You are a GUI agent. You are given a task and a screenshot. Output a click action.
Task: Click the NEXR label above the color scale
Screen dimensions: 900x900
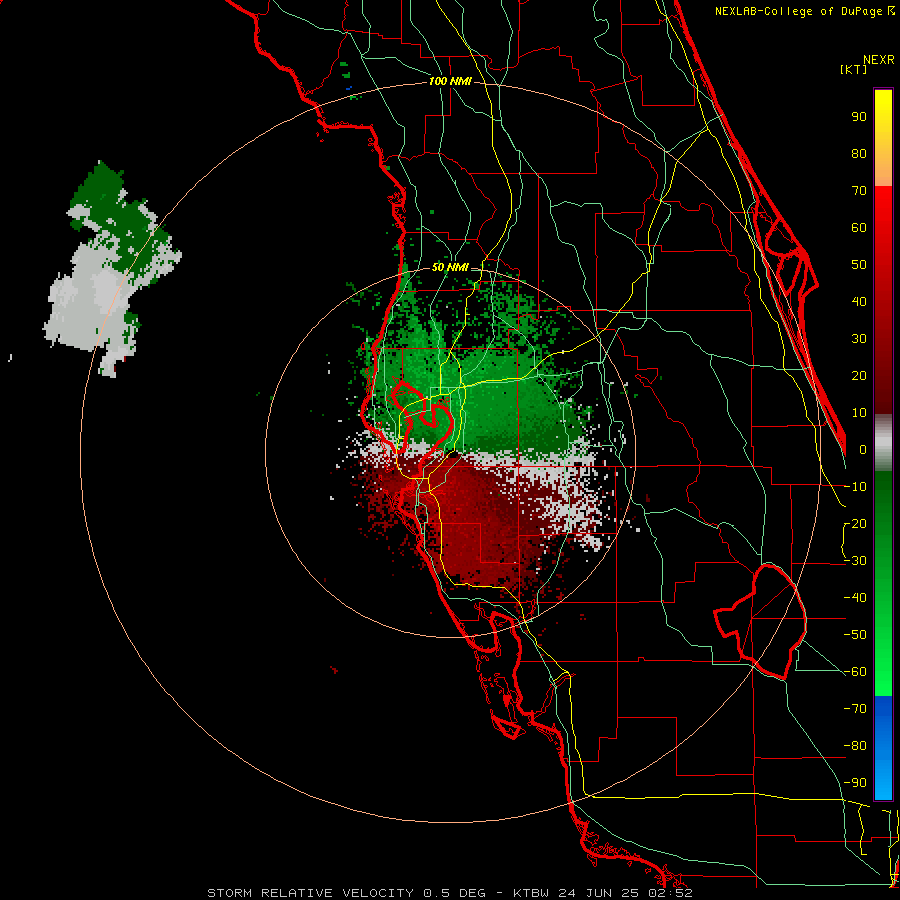coord(878,60)
